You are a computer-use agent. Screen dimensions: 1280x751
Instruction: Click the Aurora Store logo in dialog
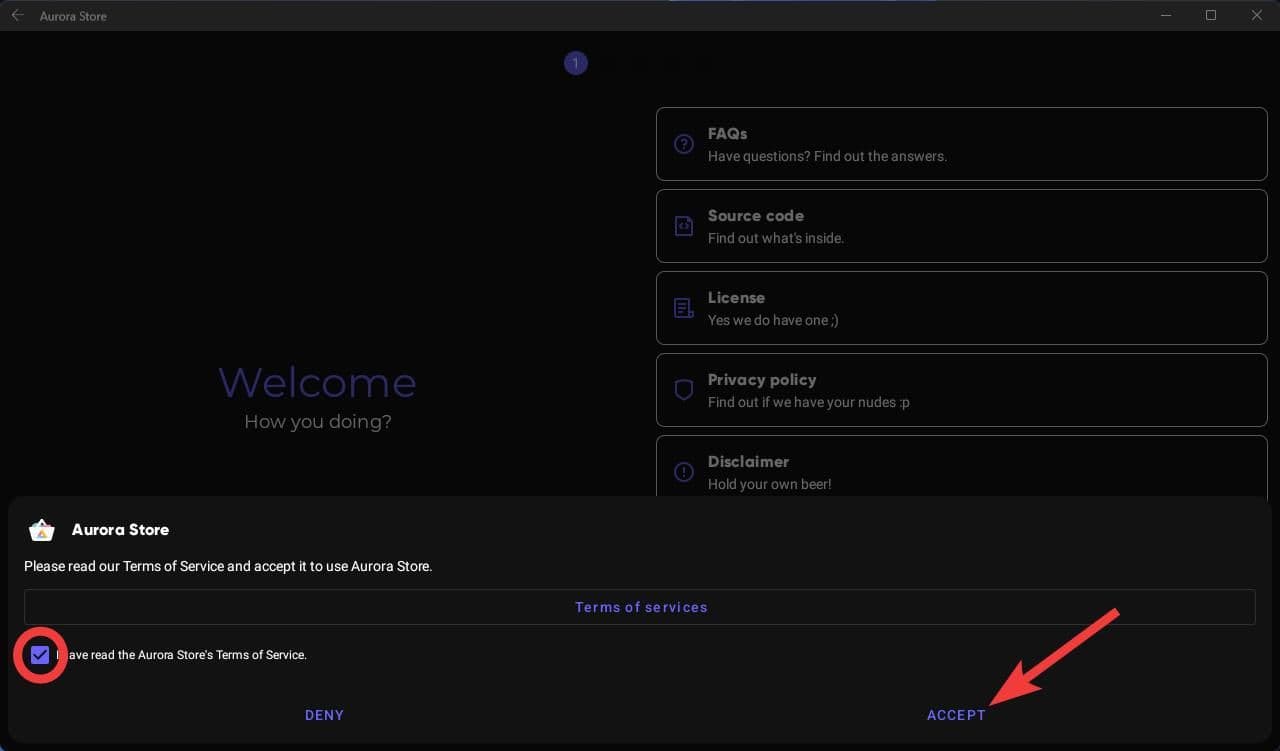coord(42,530)
